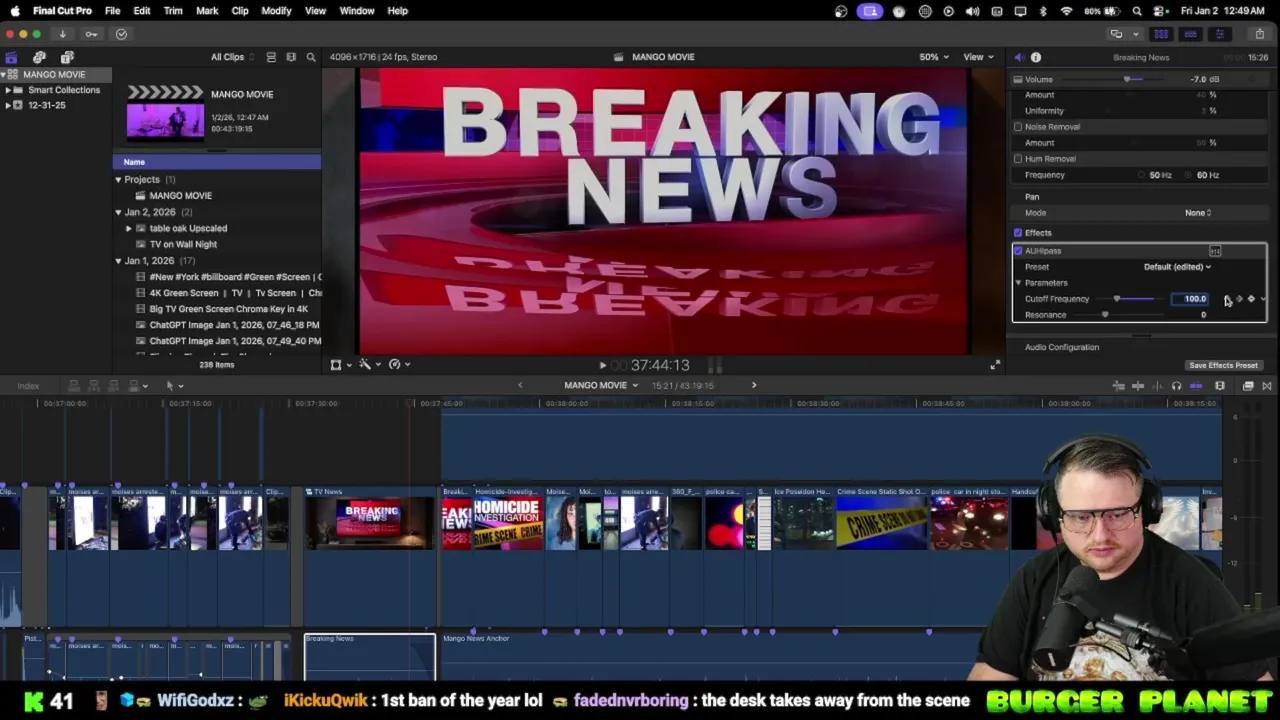Uncheck the AUHipass effect checkbox
This screenshot has height=720, width=1280.
[x=1018, y=251]
